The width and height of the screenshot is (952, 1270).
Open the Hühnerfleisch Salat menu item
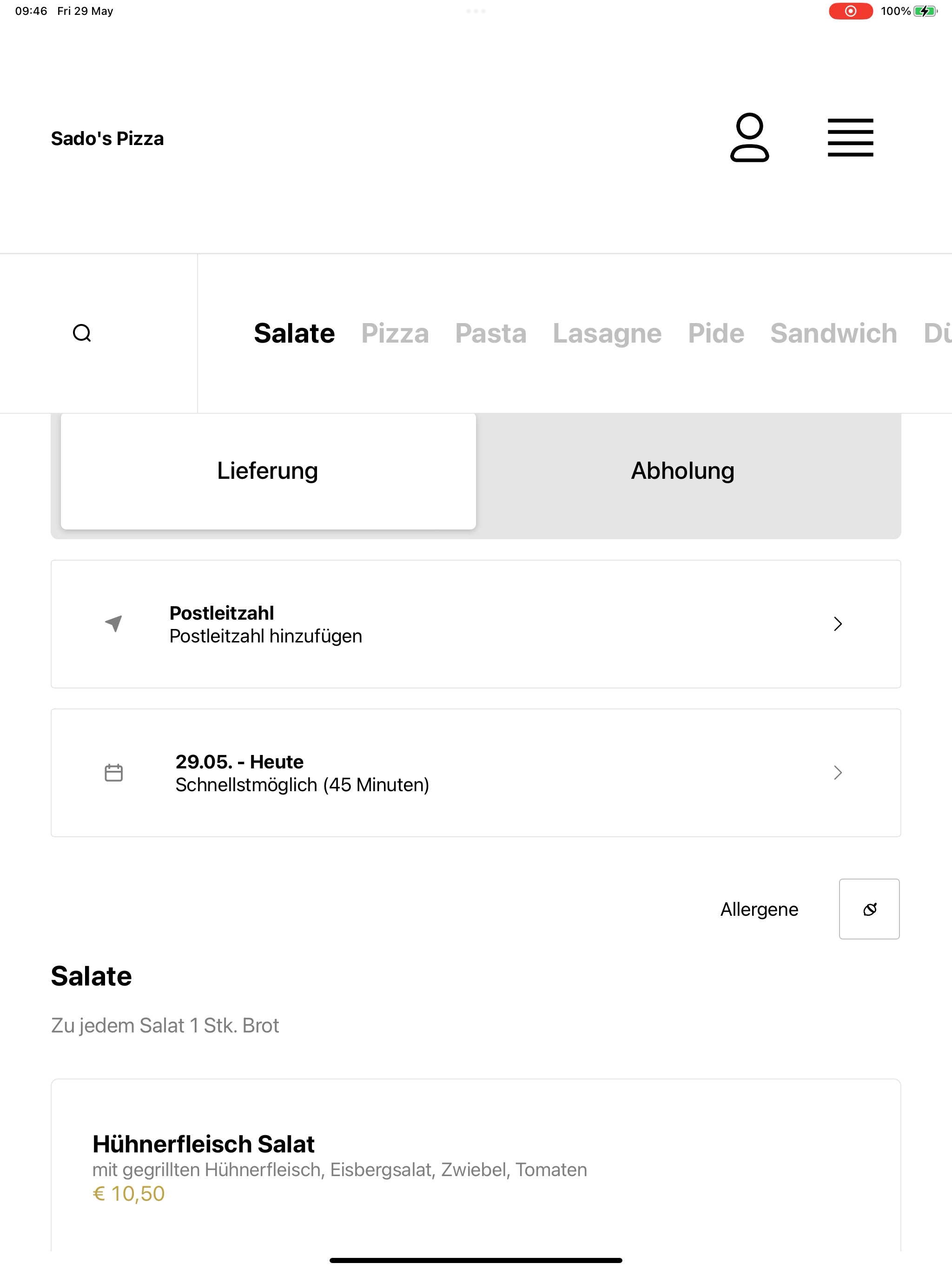tap(476, 1165)
